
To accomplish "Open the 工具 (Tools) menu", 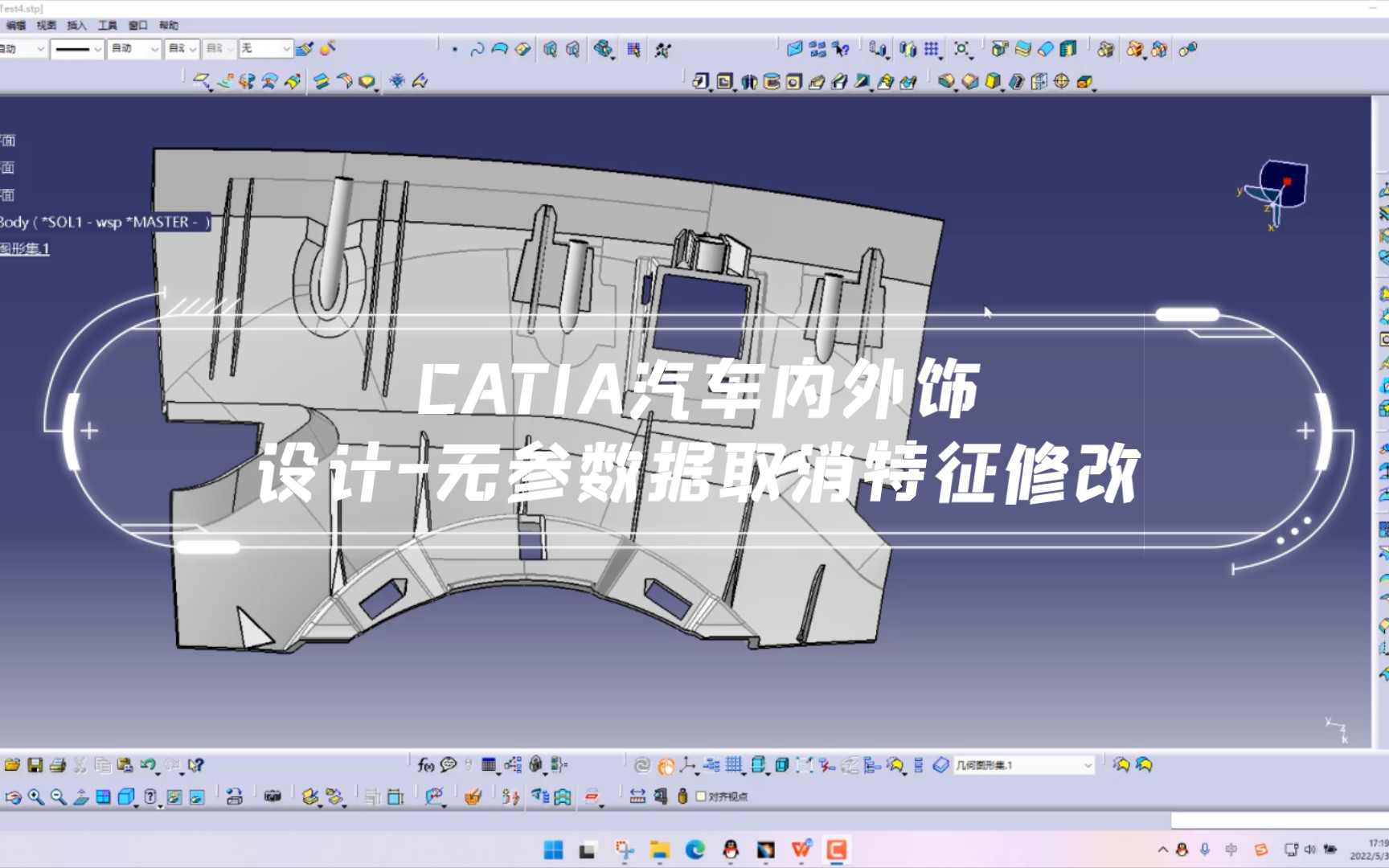I will pos(107,26).
